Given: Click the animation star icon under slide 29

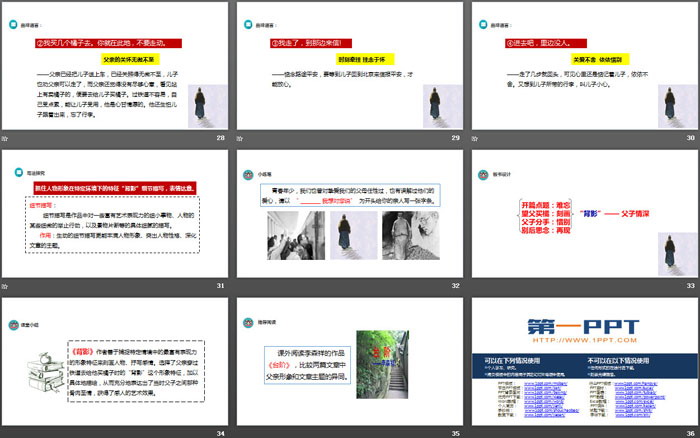Looking at the screenshot, I should pos(240,138).
